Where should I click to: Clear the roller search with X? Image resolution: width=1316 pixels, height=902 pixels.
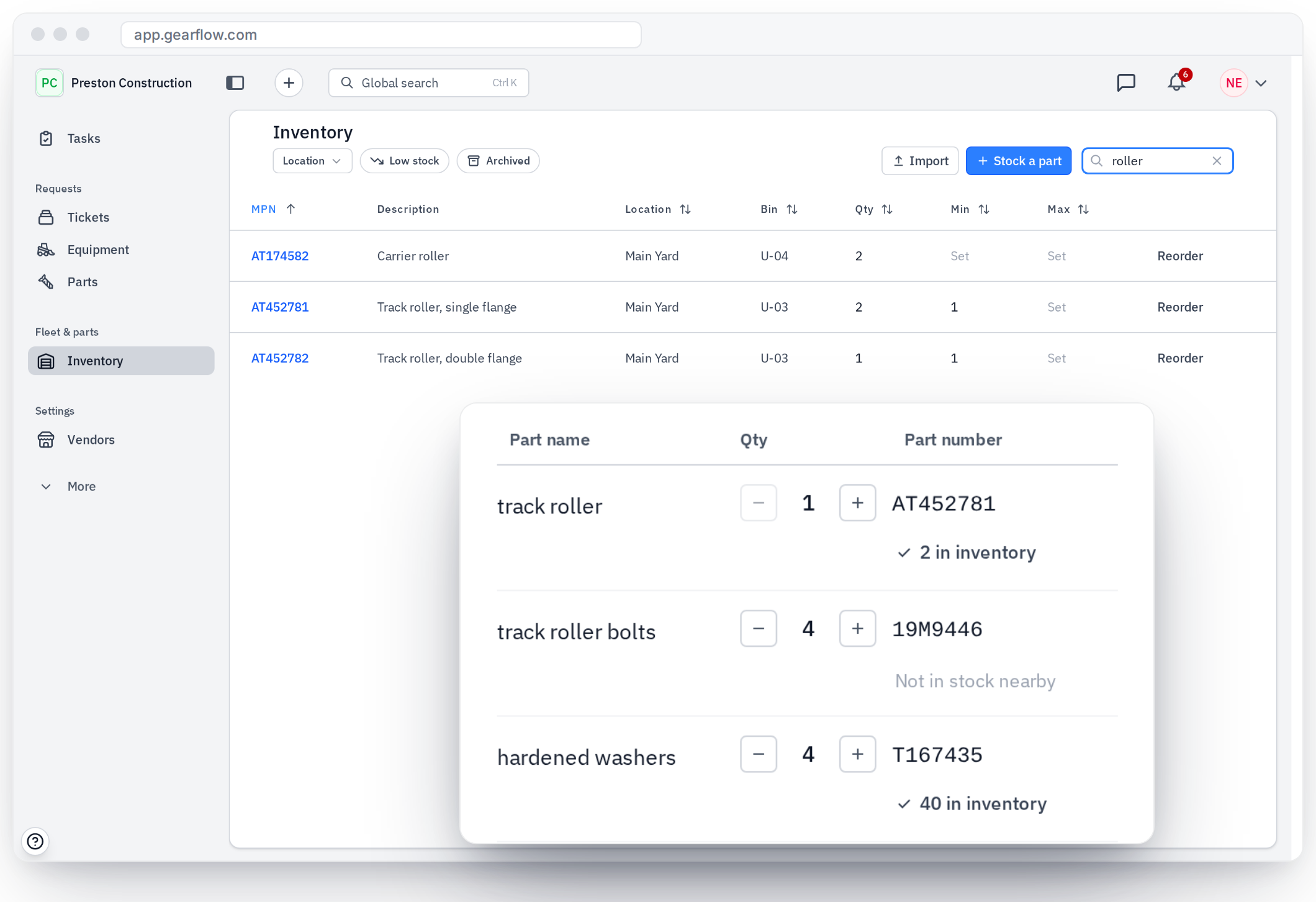point(1217,161)
